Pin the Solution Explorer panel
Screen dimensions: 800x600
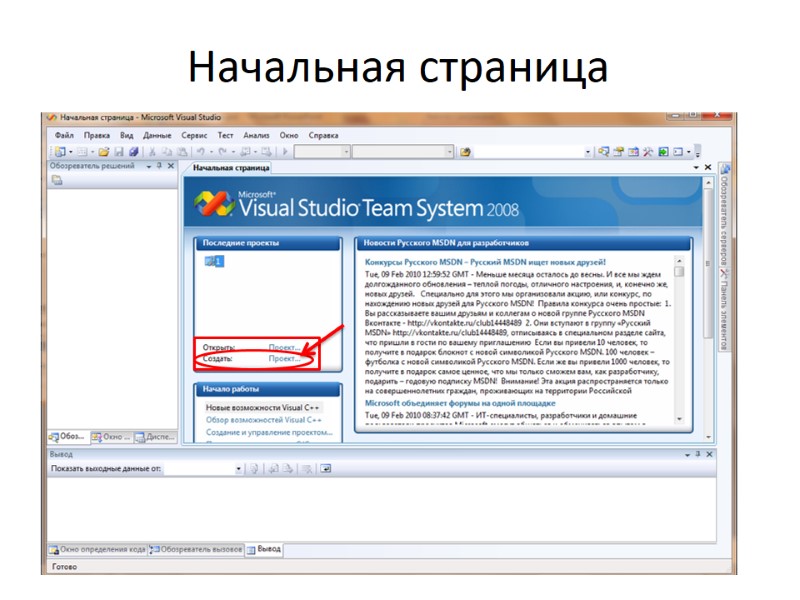(x=160, y=166)
